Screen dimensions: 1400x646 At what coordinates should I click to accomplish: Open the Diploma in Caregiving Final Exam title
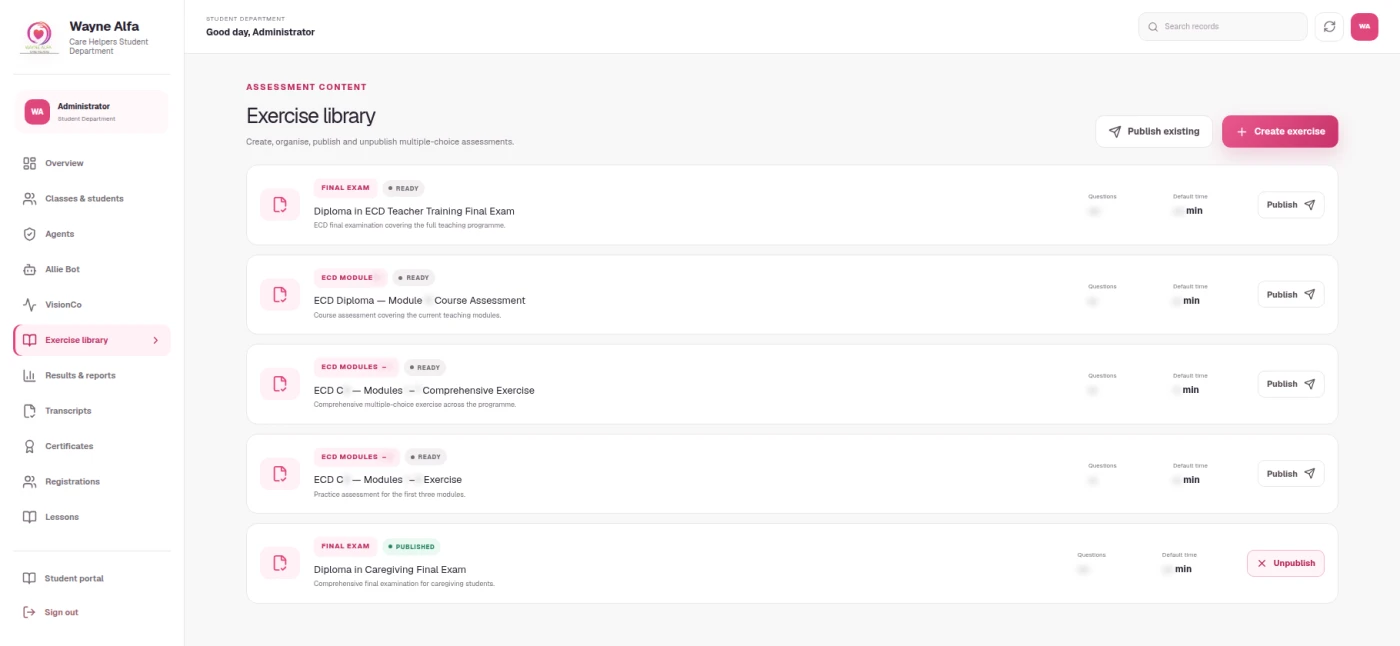click(x=390, y=570)
